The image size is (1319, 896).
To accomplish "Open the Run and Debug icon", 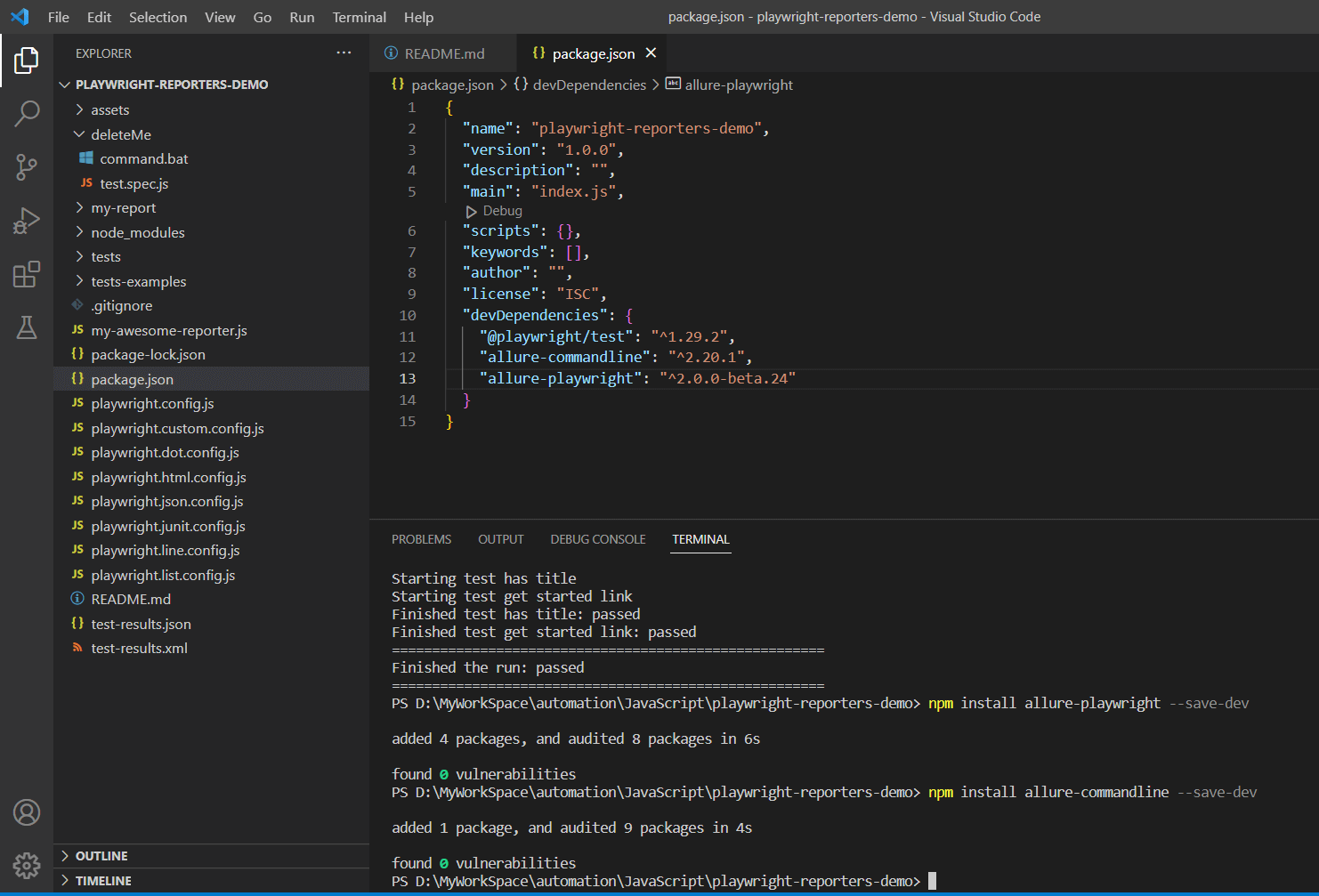I will tap(27, 220).
